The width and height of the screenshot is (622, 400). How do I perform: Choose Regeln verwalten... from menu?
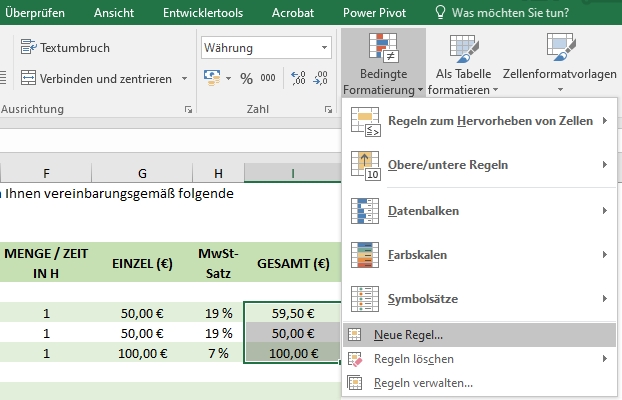click(x=422, y=382)
